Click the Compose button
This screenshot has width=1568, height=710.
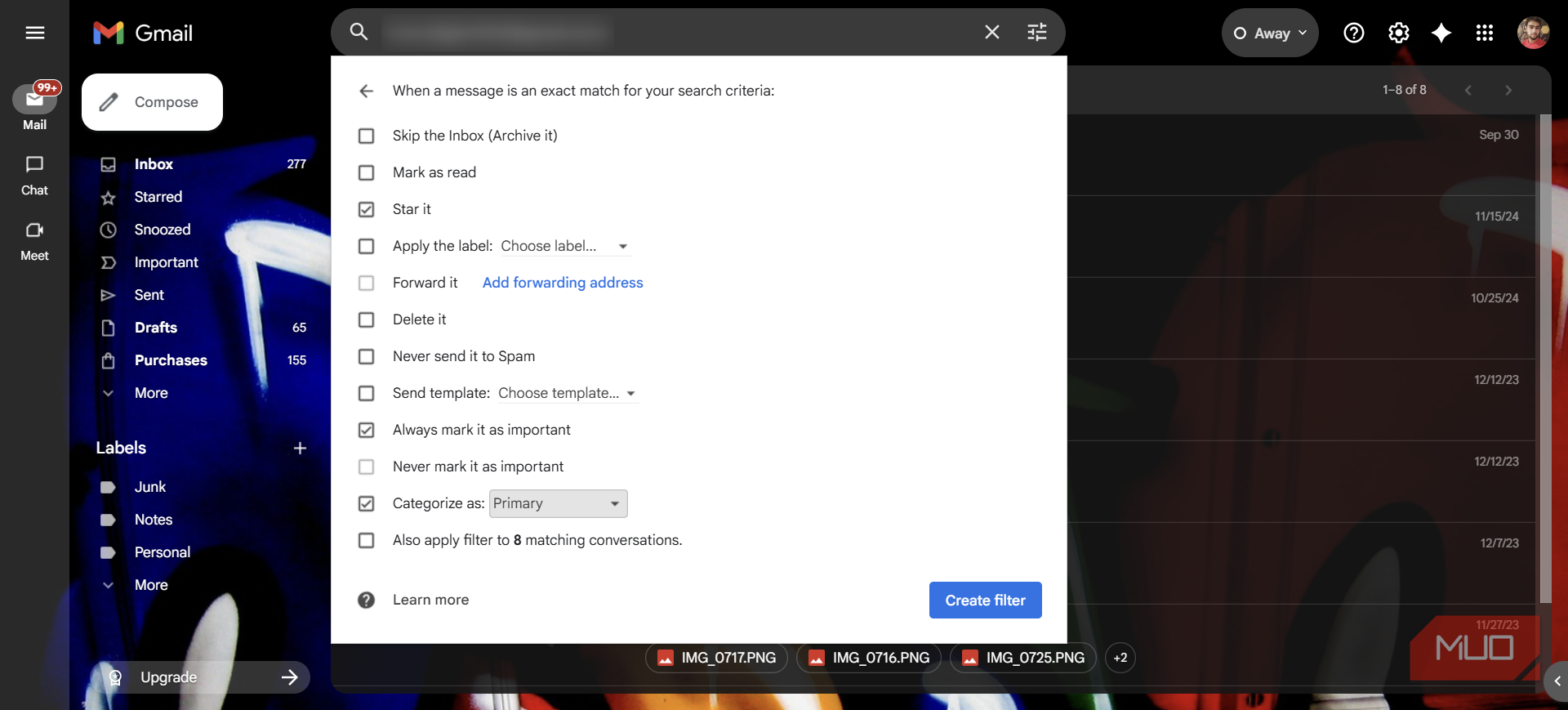click(152, 102)
